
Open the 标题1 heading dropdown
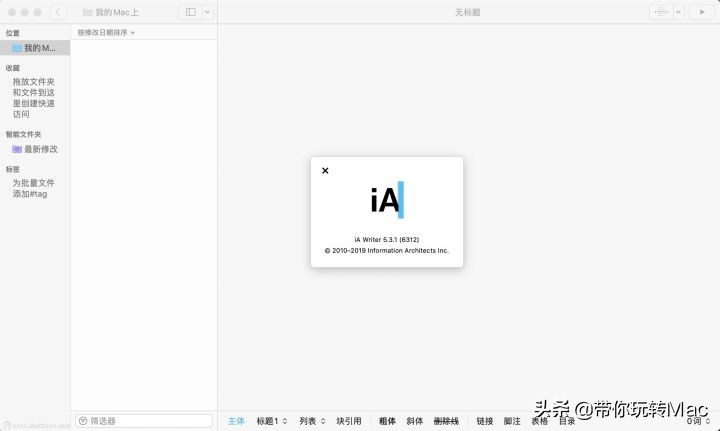pos(272,421)
